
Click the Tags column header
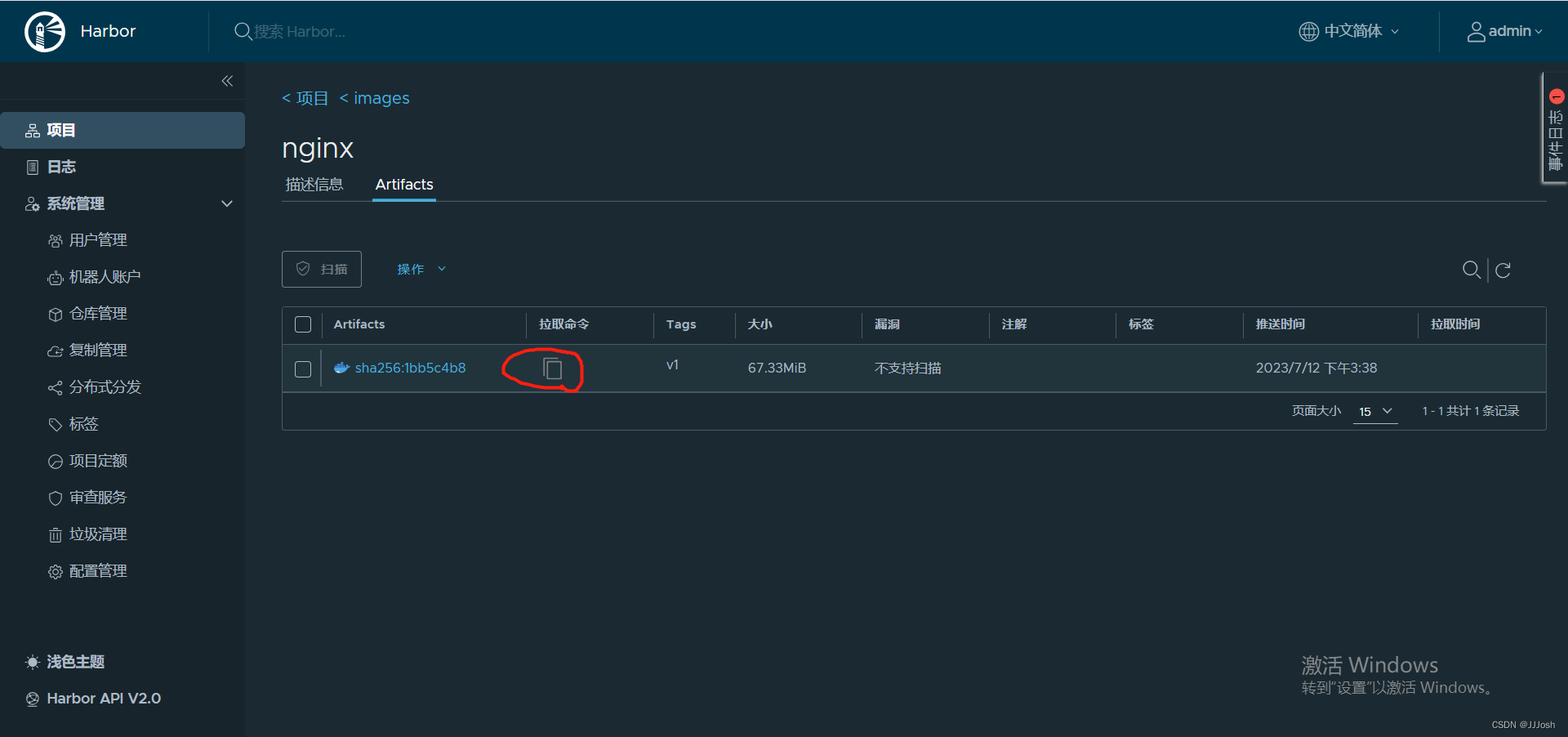pos(681,324)
